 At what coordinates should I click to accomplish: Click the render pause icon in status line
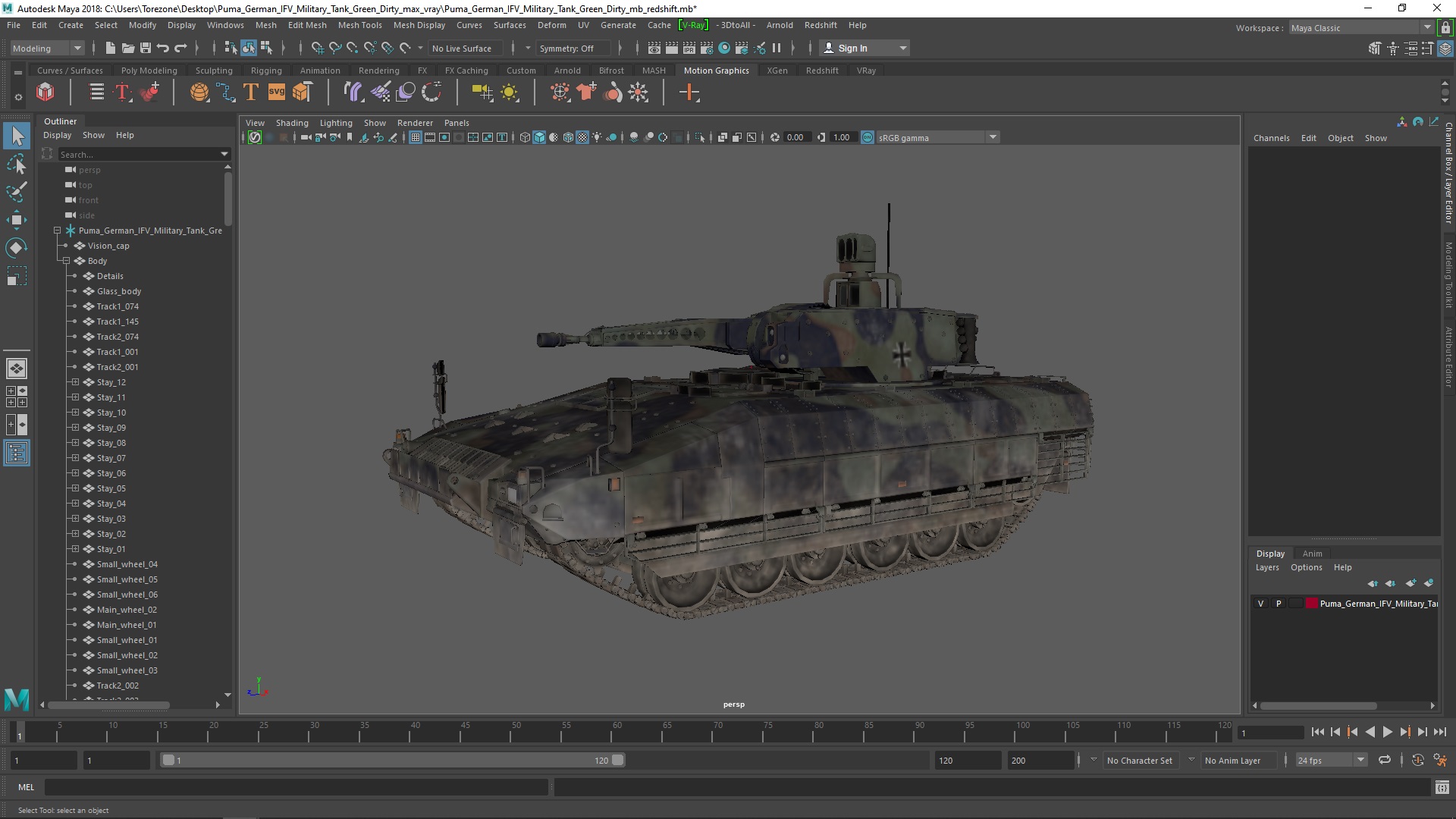pos(777,48)
